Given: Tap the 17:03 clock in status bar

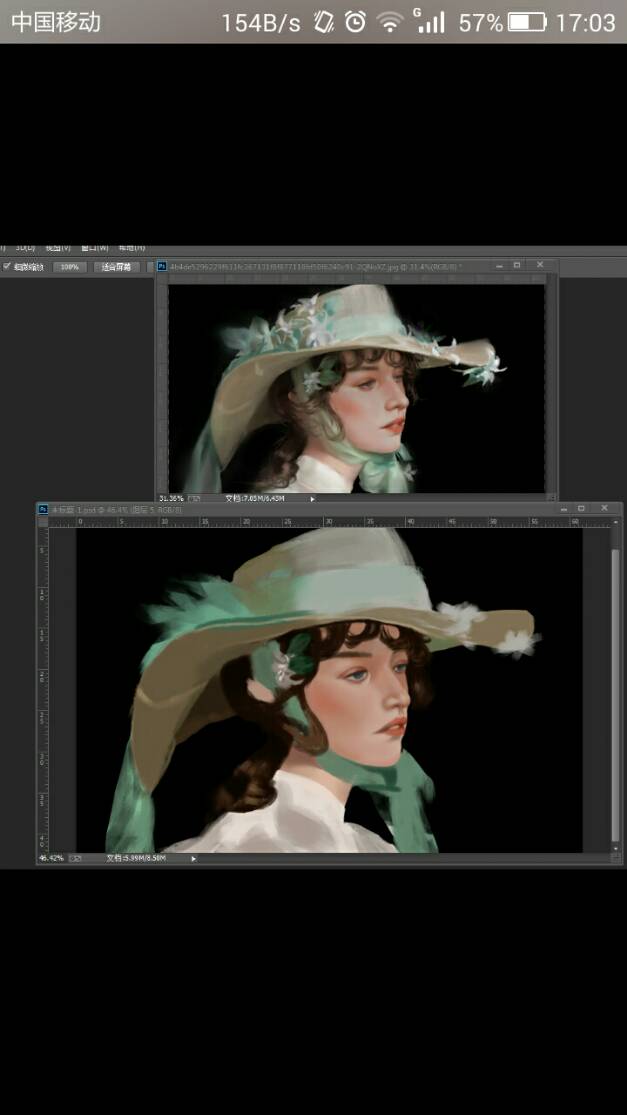Looking at the screenshot, I should (585, 23).
